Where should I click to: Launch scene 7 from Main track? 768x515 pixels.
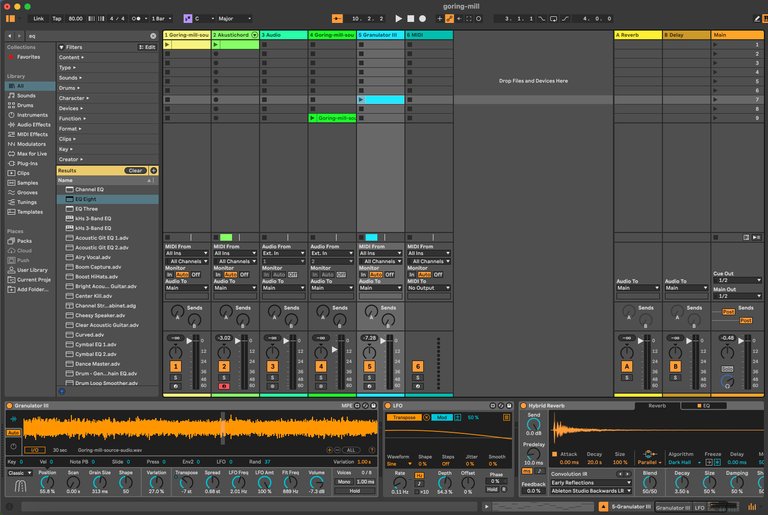[x=716, y=99]
